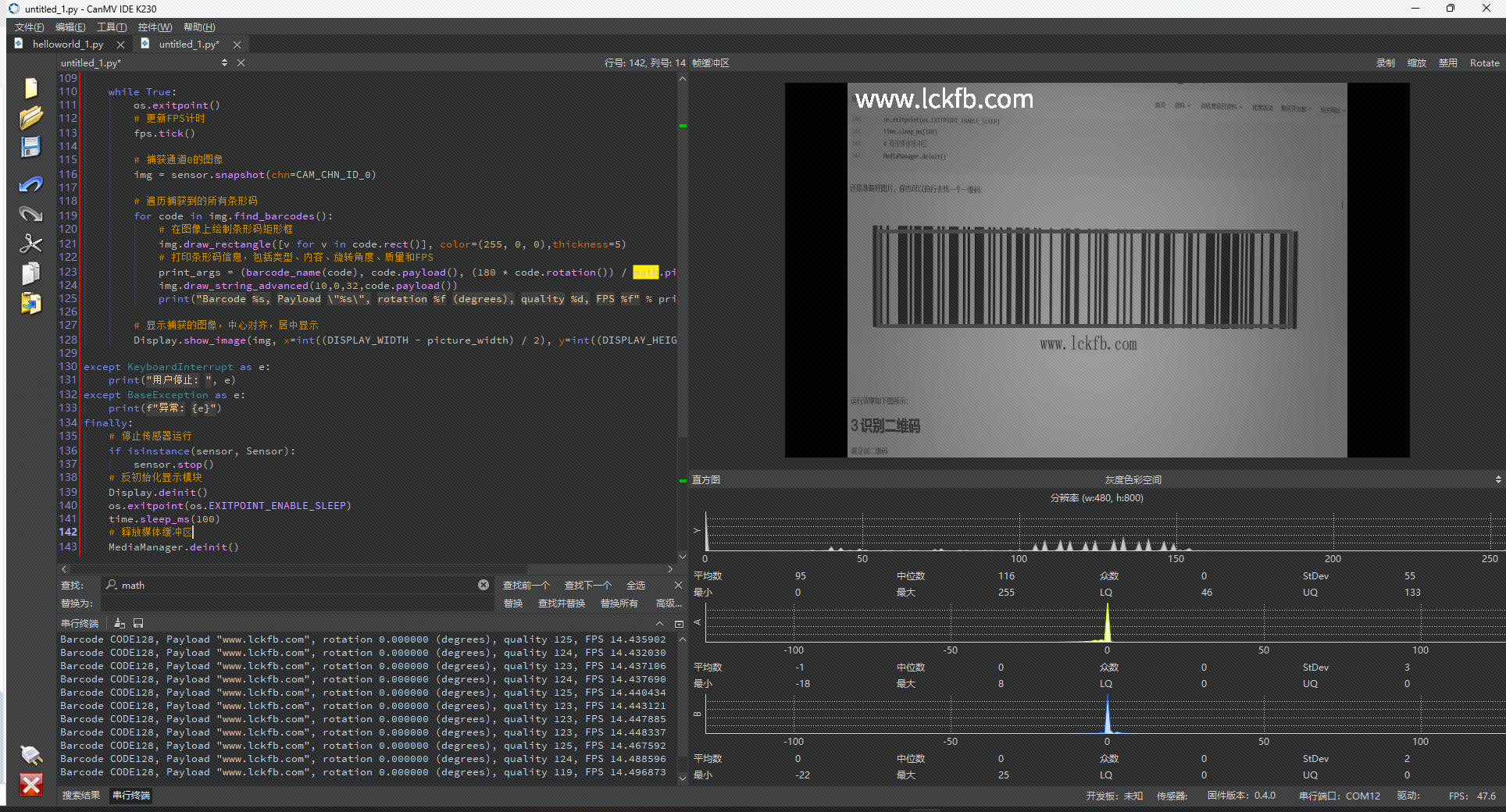
Task: Click the Cut scissors icon
Action: tap(30, 244)
